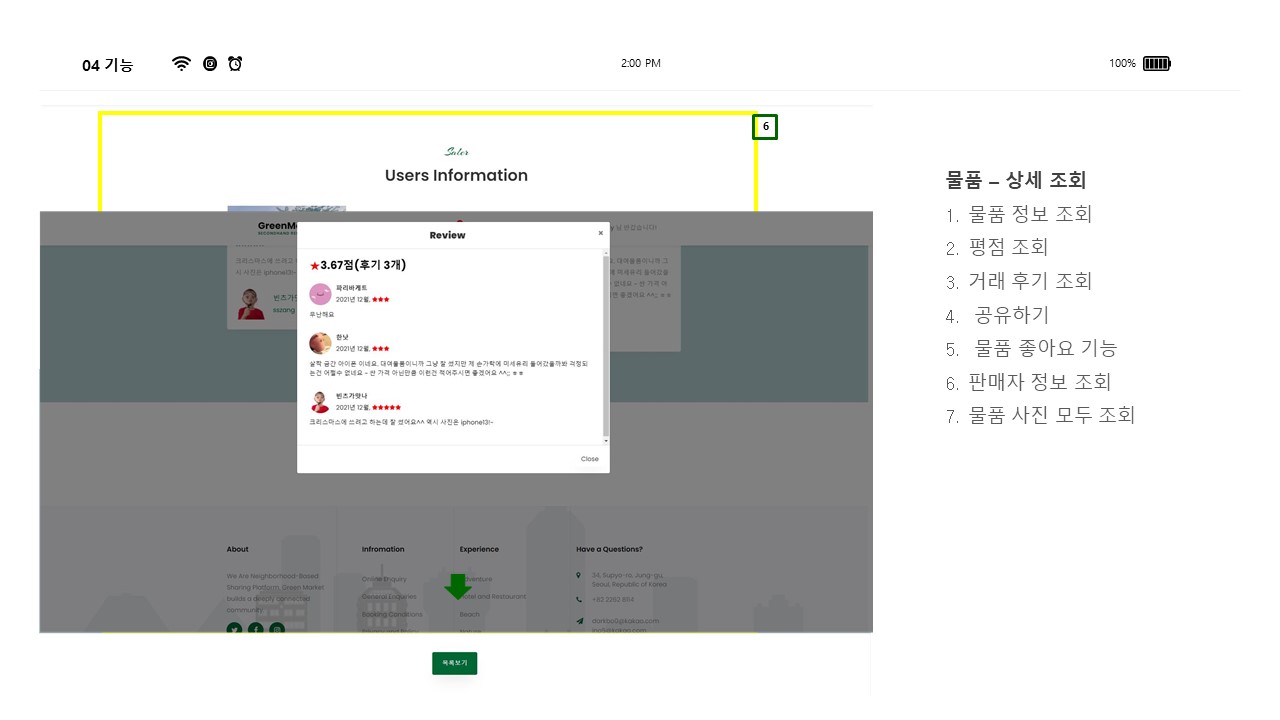The image size is (1280, 720).
Task: Click the green 목록보기 button
Action: (x=454, y=663)
